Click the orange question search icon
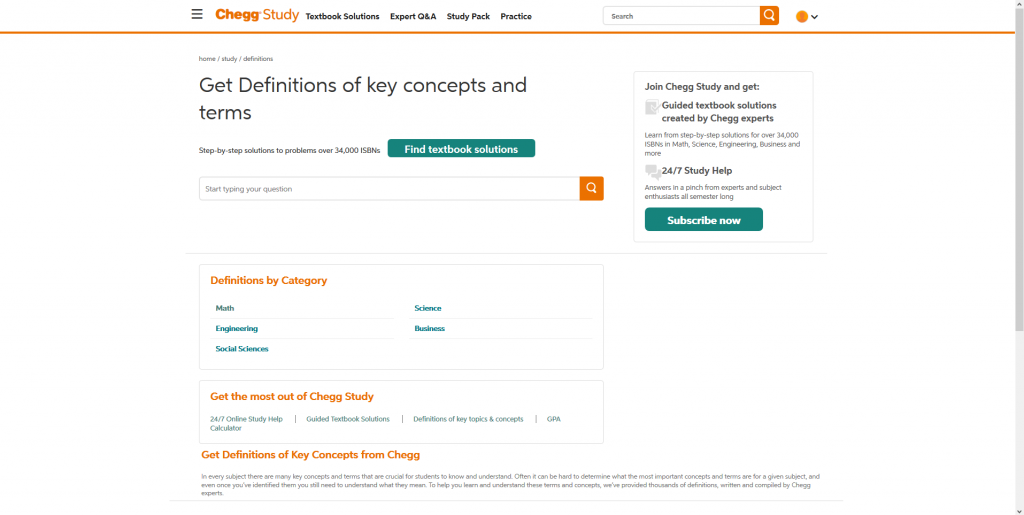Image resolution: width=1024 pixels, height=515 pixels. pos(592,188)
